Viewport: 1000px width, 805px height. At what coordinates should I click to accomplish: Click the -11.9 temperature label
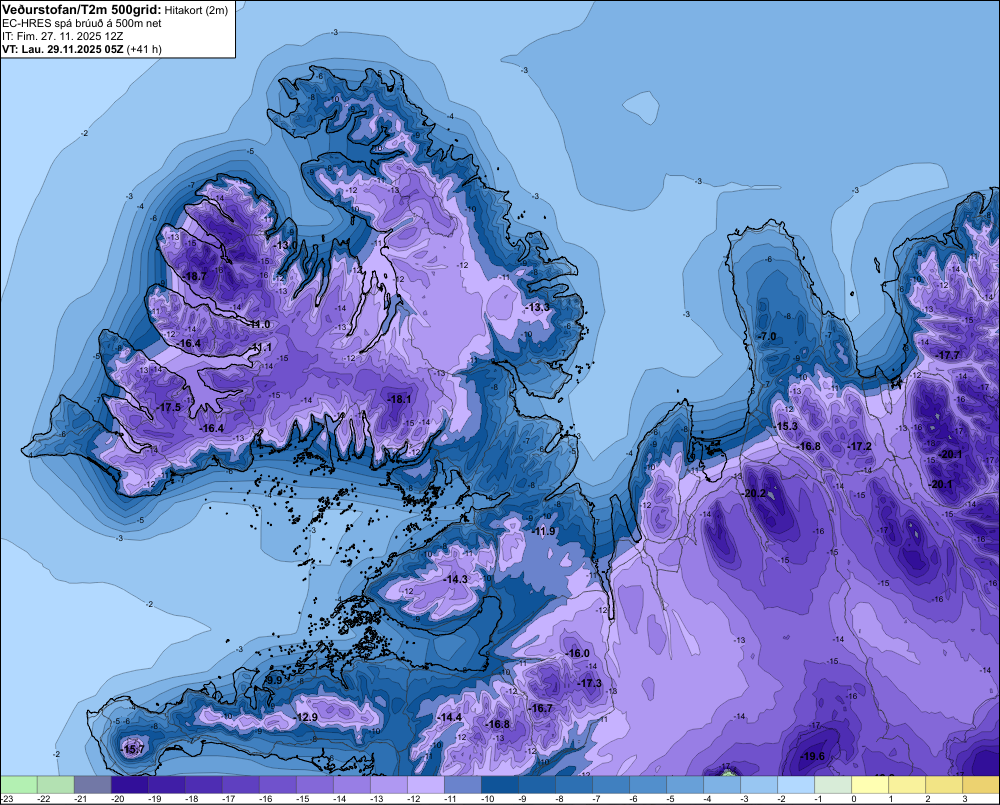click(x=544, y=531)
